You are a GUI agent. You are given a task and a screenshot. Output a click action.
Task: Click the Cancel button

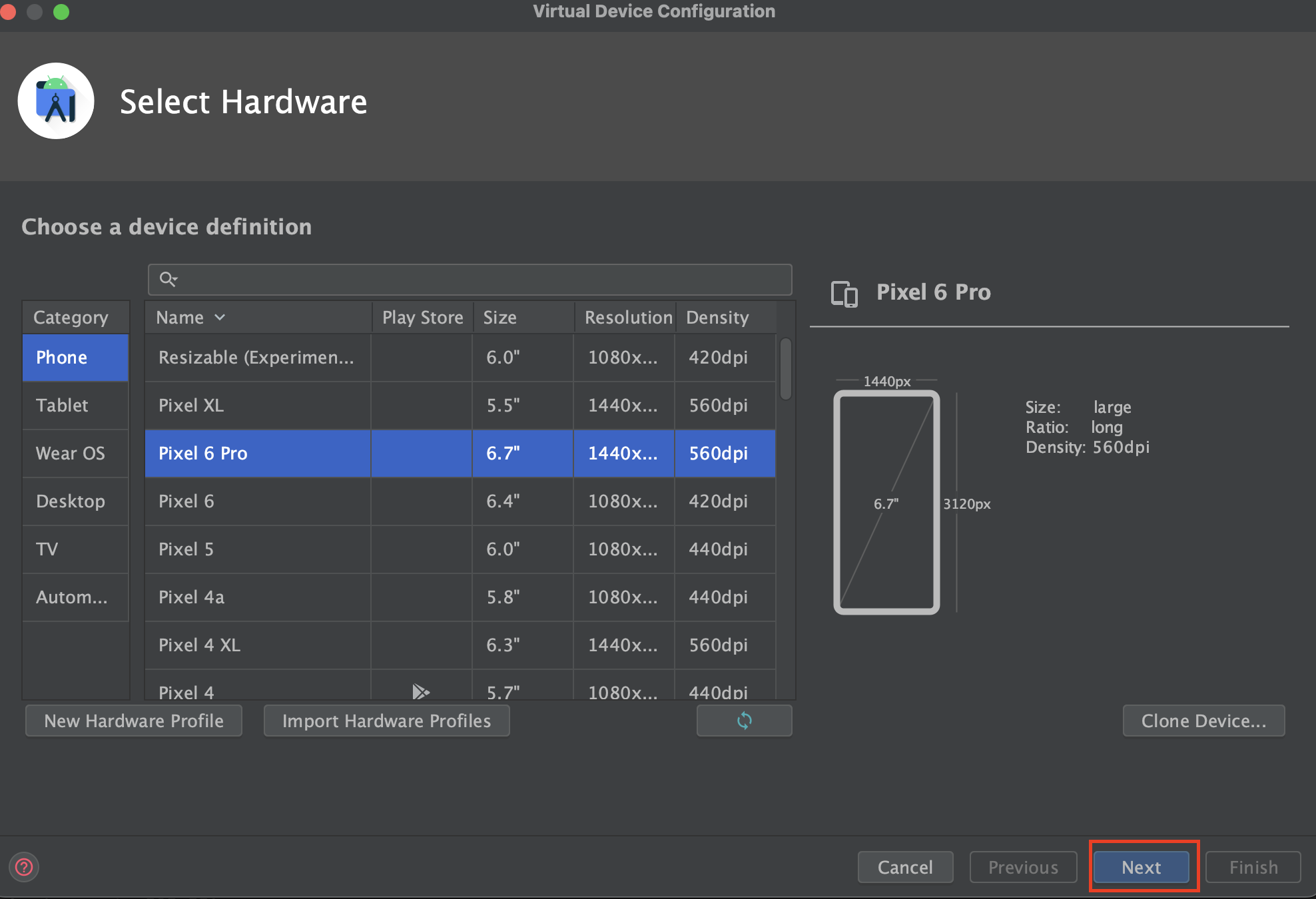905,867
